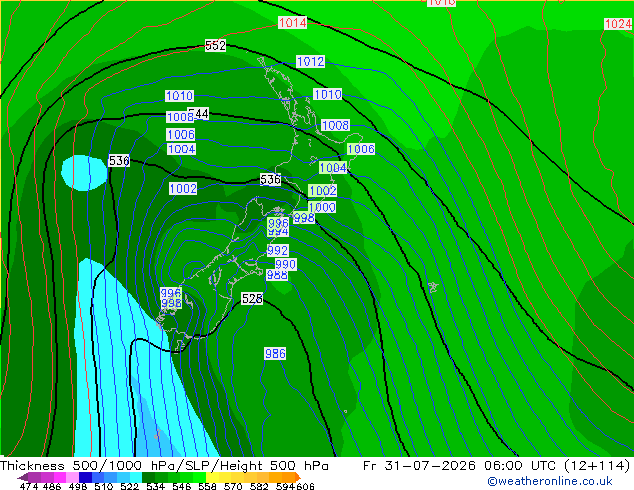
Task: Pick the cyan swatch above legend value 522
Action: point(136,477)
